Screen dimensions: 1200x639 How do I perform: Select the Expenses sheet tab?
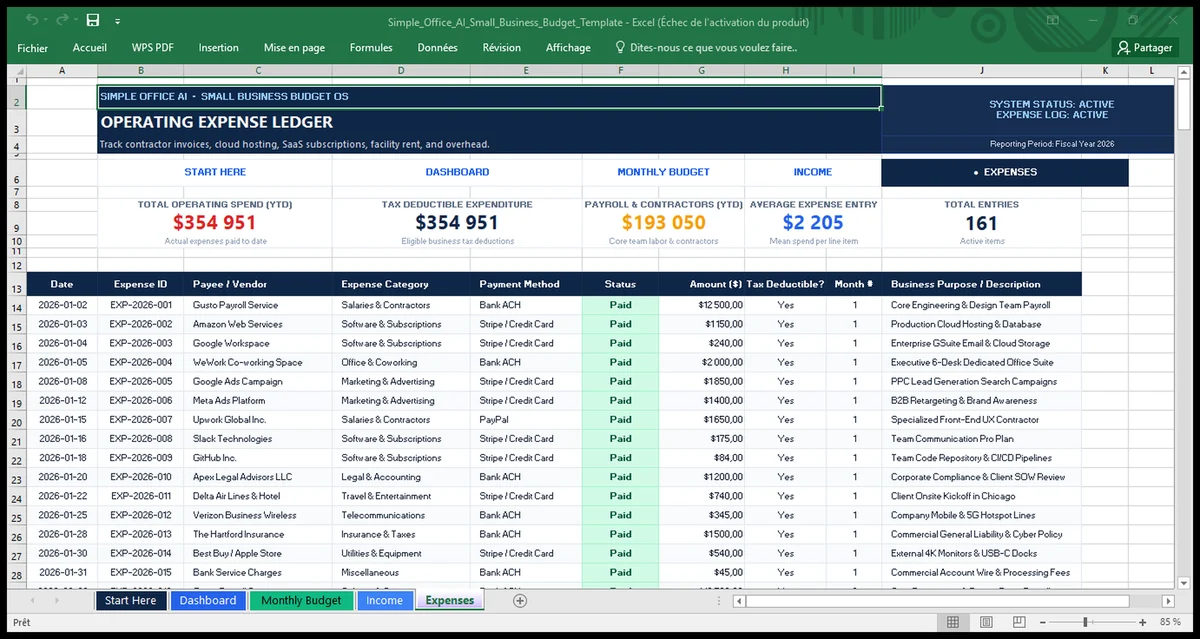click(x=450, y=600)
